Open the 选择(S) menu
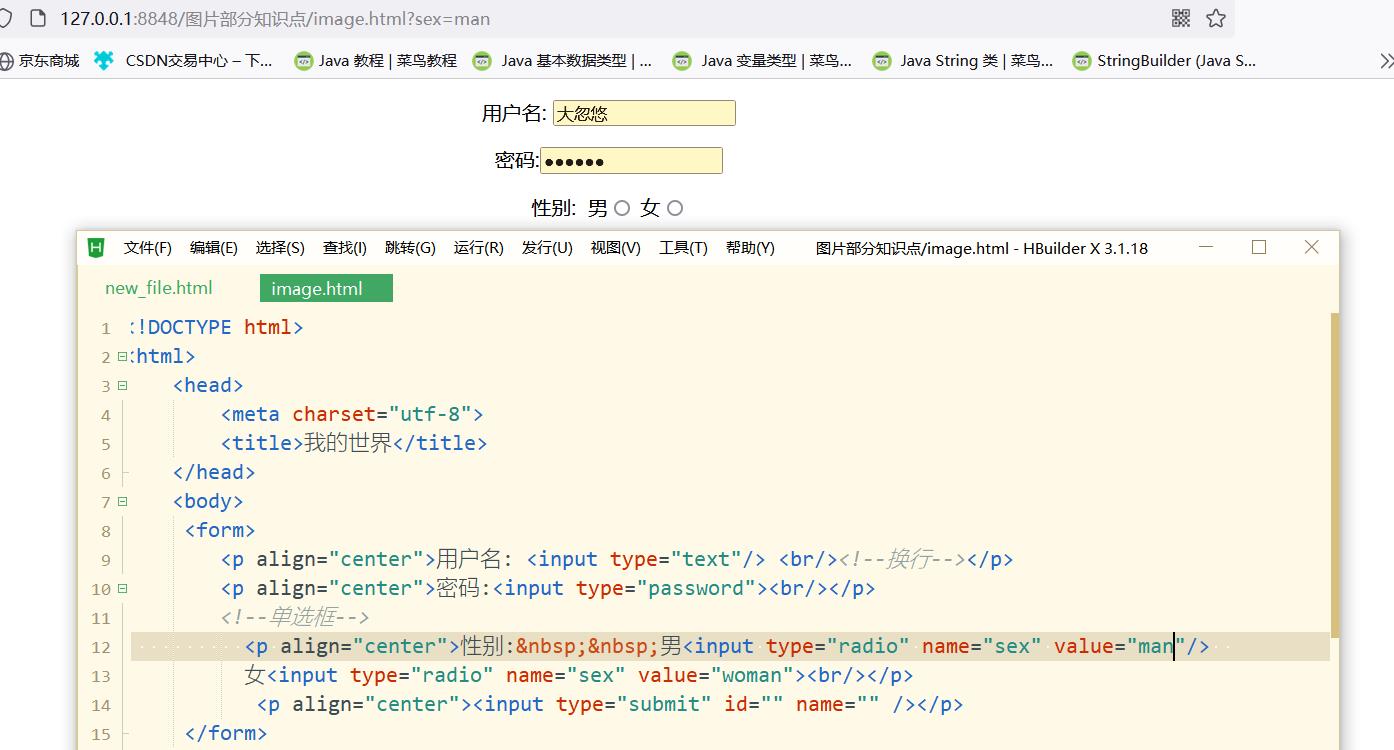This screenshot has width=1394, height=750. [280, 248]
